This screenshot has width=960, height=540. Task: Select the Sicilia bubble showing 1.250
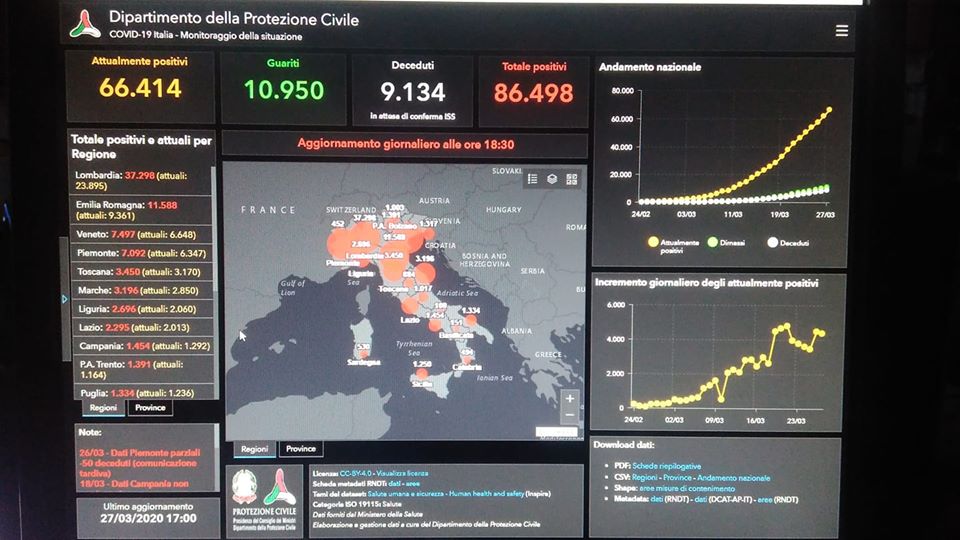click(421, 372)
